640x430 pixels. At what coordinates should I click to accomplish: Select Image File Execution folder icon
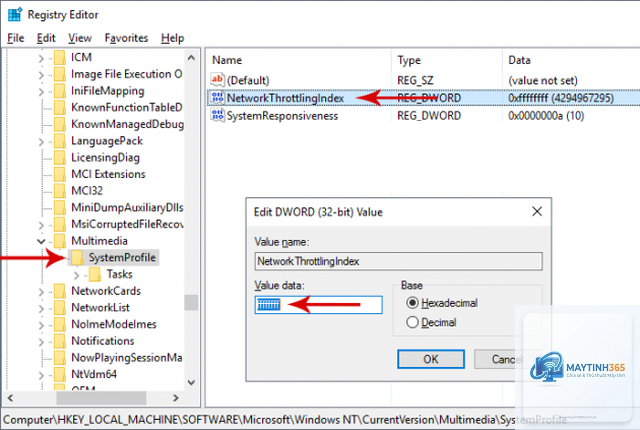pyautogui.click(x=60, y=74)
